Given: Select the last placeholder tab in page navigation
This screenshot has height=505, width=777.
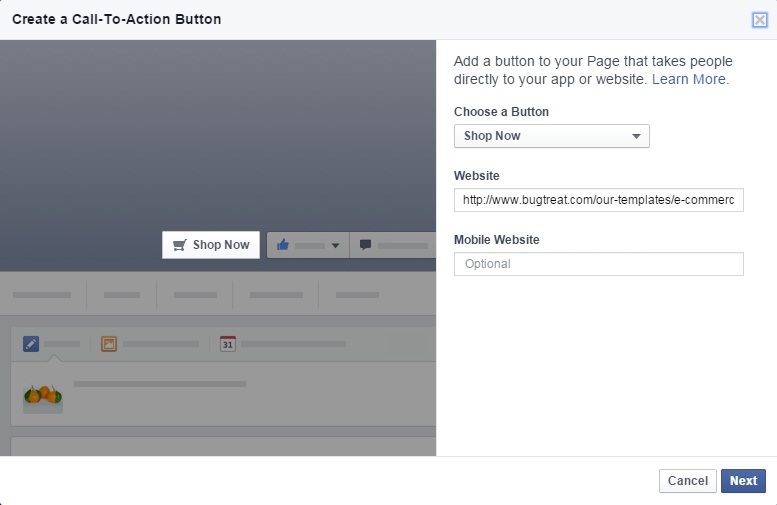Looking at the screenshot, I should (357, 295).
